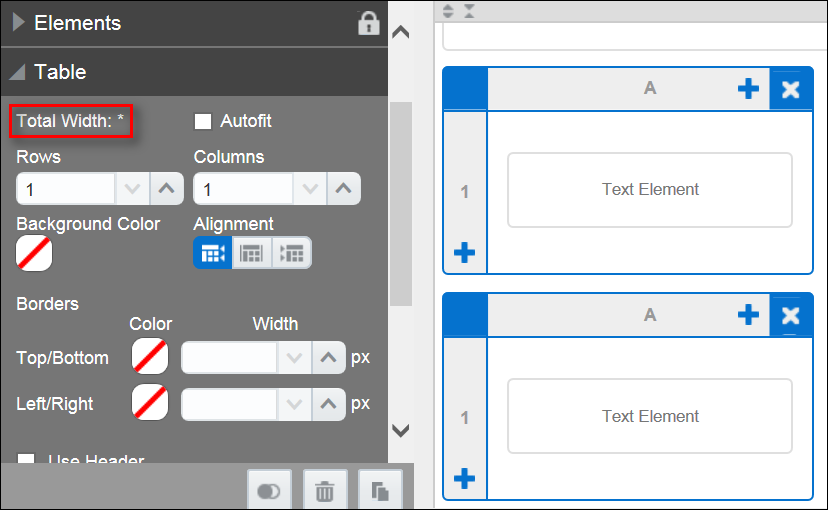
Task: Collapse the Table section
Action: pyautogui.click(x=19, y=72)
